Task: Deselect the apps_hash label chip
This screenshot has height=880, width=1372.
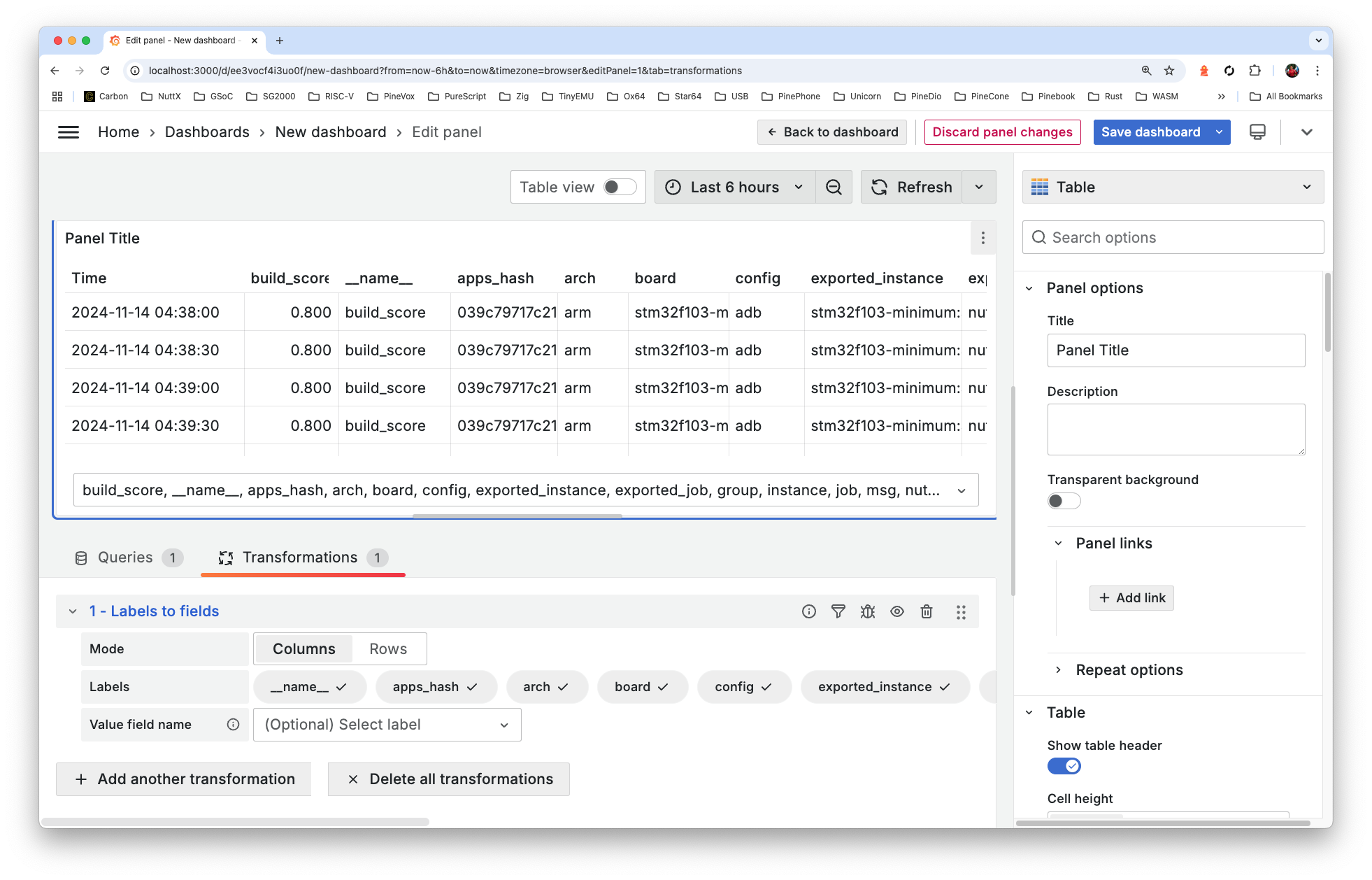Action: point(435,687)
